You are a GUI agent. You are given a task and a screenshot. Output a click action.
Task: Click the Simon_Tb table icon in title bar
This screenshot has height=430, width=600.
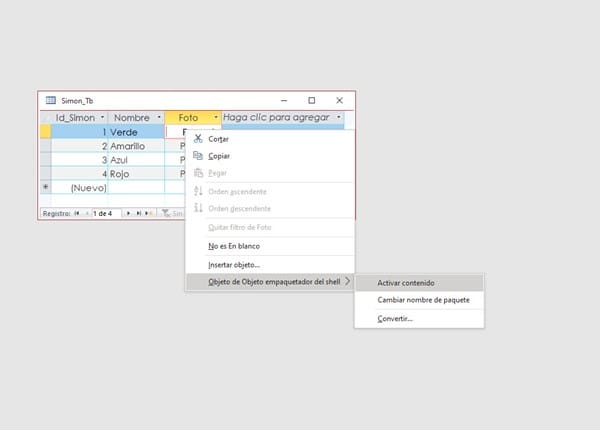pos(51,100)
